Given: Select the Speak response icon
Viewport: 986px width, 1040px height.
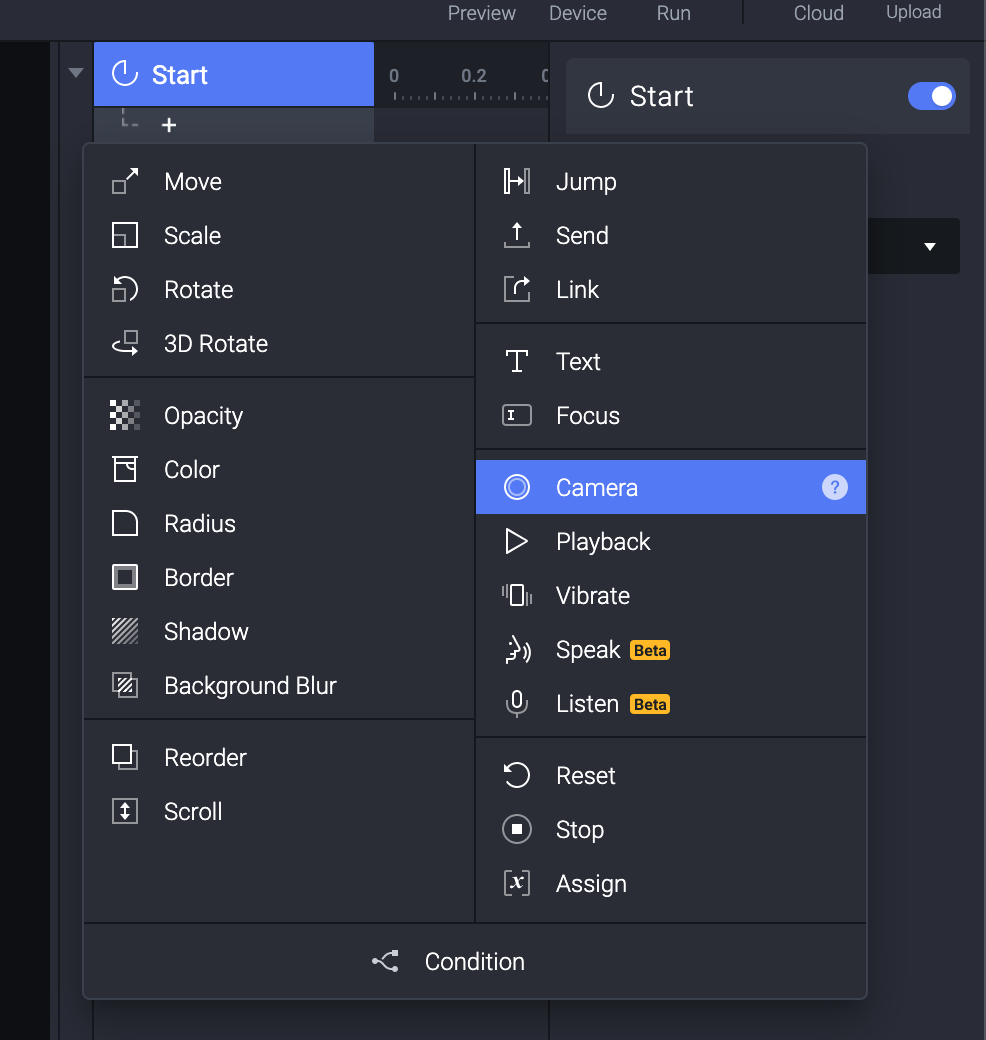Looking at the screenshot, I should coord(516,650).
